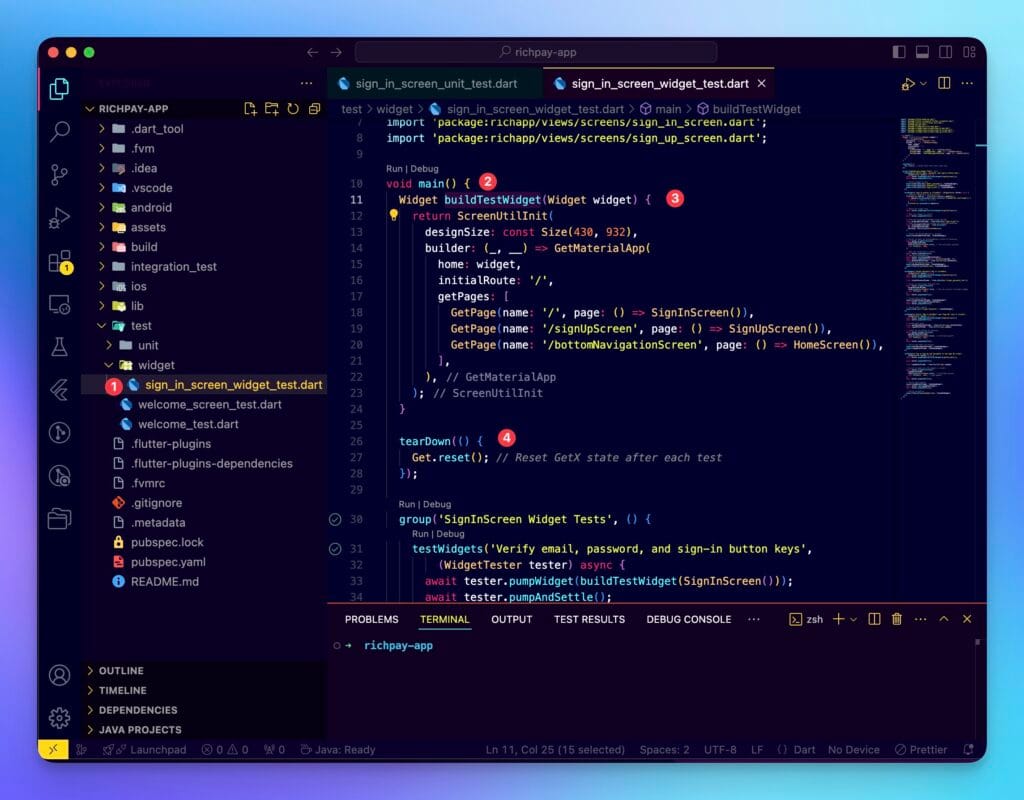The image size is (1024, 800).
Task: Select sign_in_screen_widget_test.dart tab
Action: tap(659, 84)
